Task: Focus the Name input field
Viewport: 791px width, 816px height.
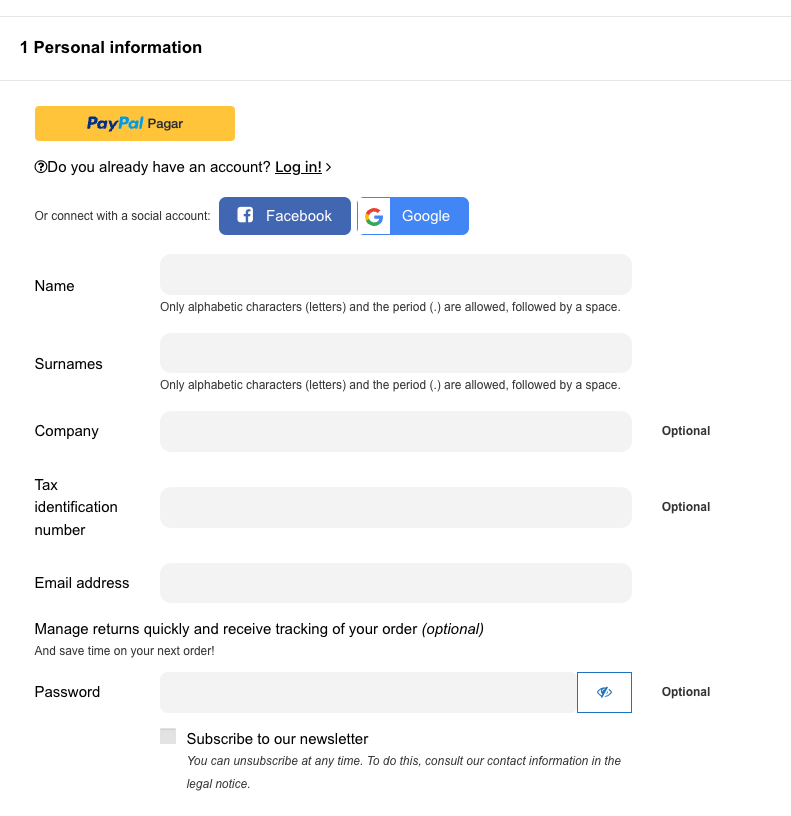Action: (395, 274)
